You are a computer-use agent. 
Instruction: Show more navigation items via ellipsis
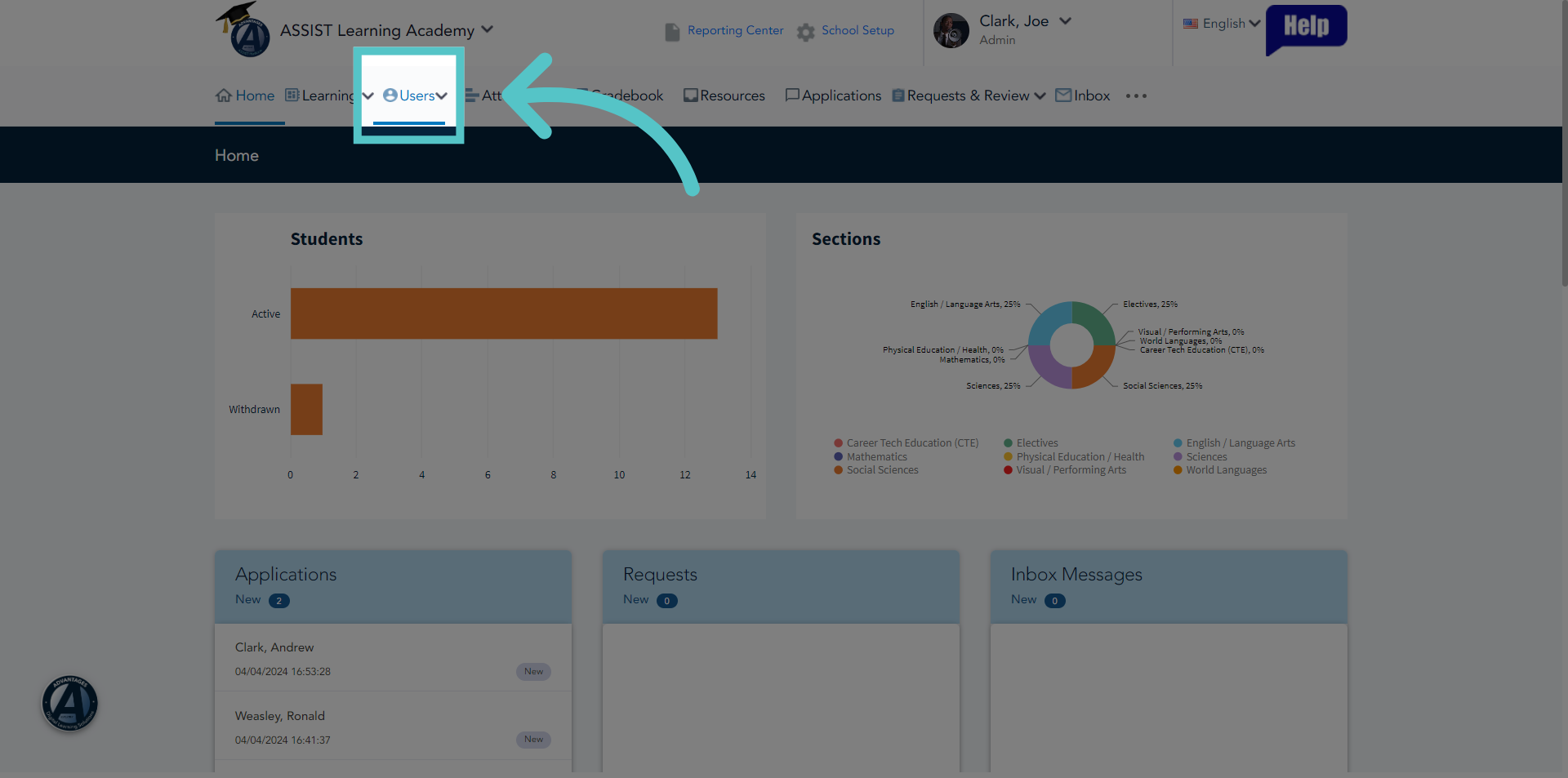pyautogui.click(x=1136, y=96)
